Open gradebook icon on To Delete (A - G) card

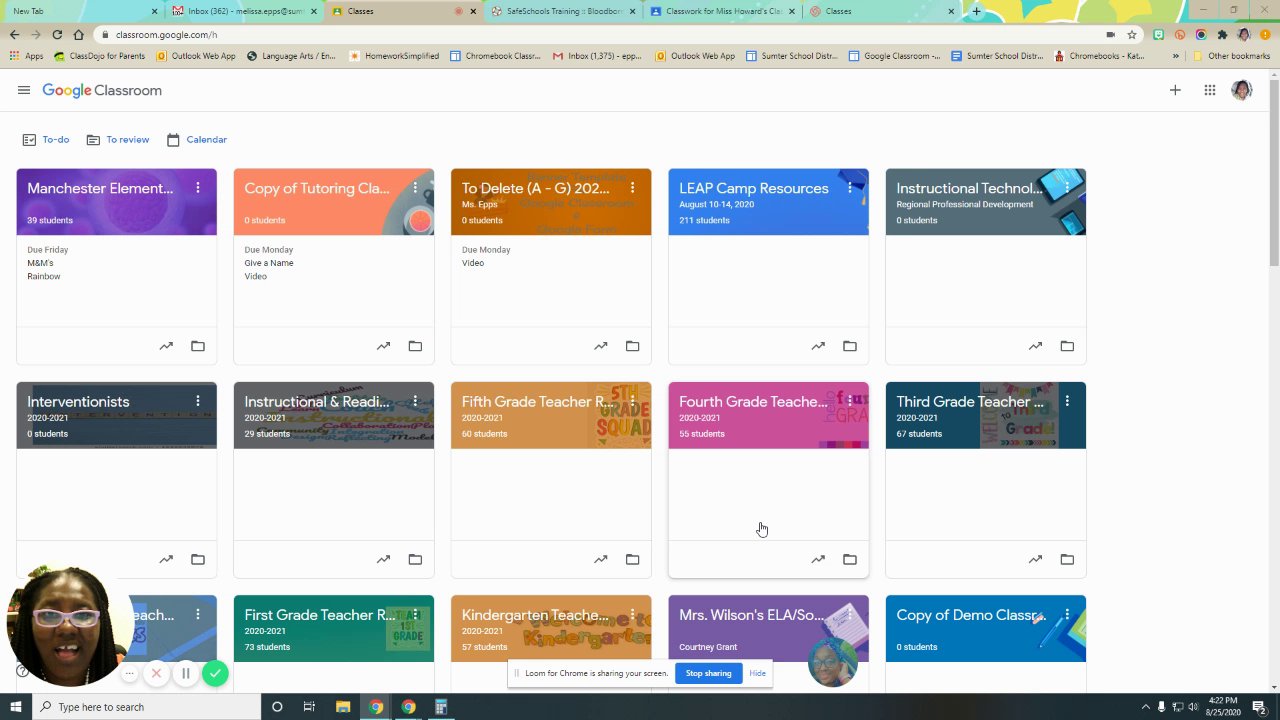pyautogui.click(x=600, y=346)
